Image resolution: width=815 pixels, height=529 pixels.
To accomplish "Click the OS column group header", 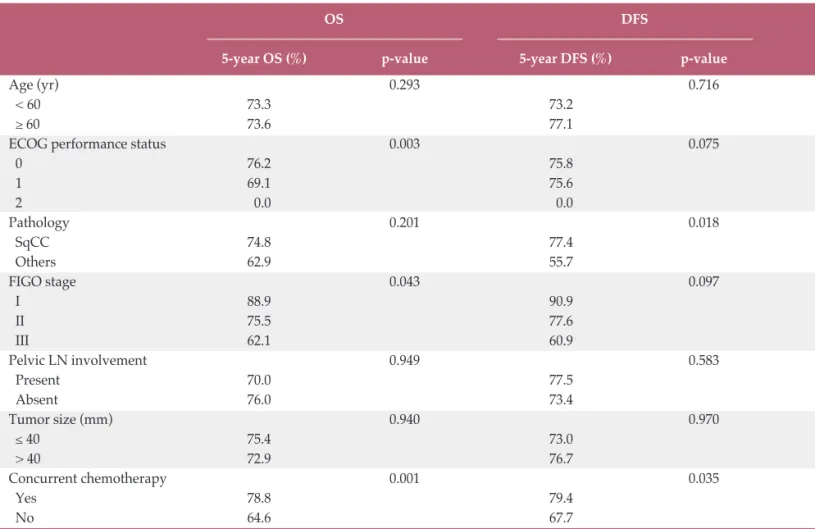I will coord(334,19).
